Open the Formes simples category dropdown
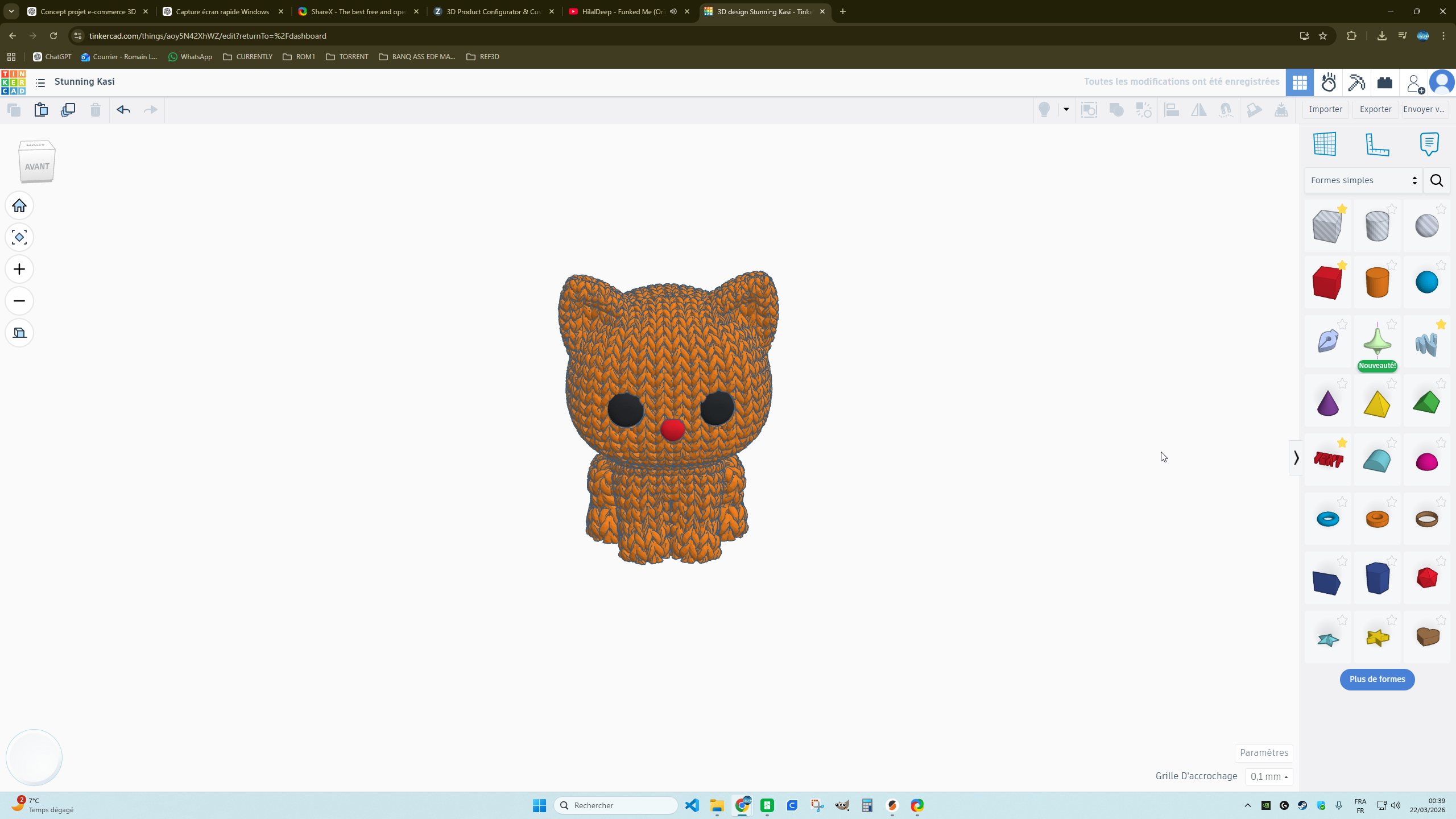The height and width of the screenshot is (819, 1456). [x=1363, y=180]
